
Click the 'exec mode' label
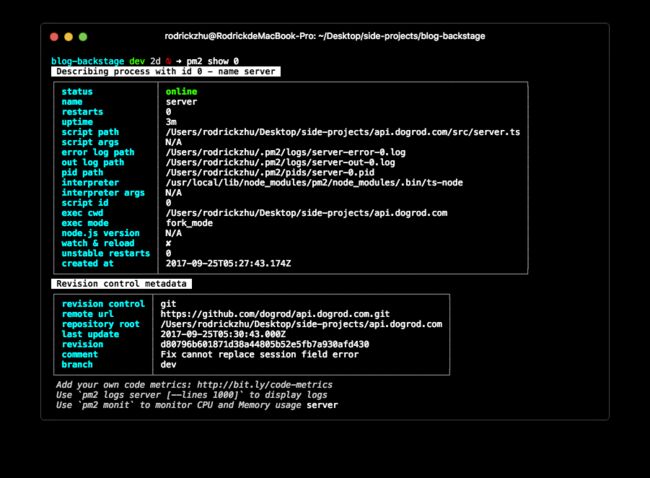[x=85, y=223]
